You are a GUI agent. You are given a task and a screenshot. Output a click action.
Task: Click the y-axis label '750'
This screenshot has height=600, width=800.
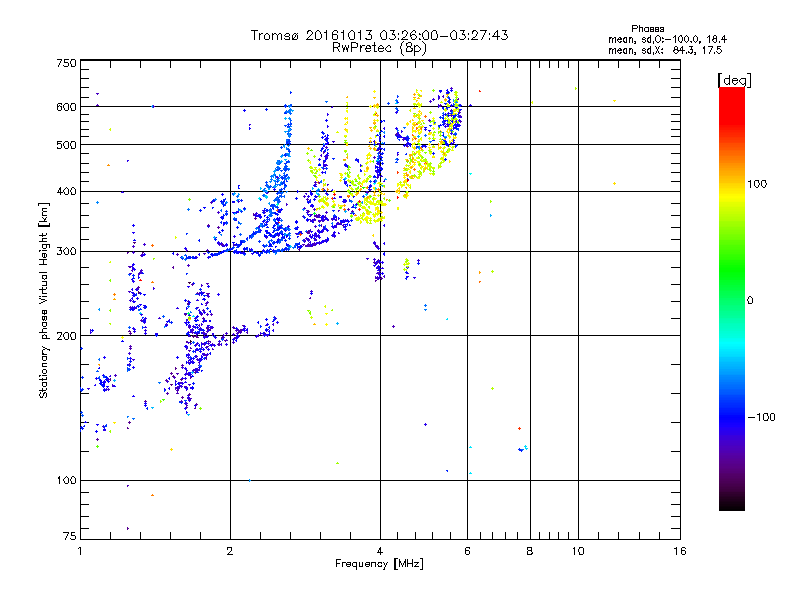click(x=66, y=63)
